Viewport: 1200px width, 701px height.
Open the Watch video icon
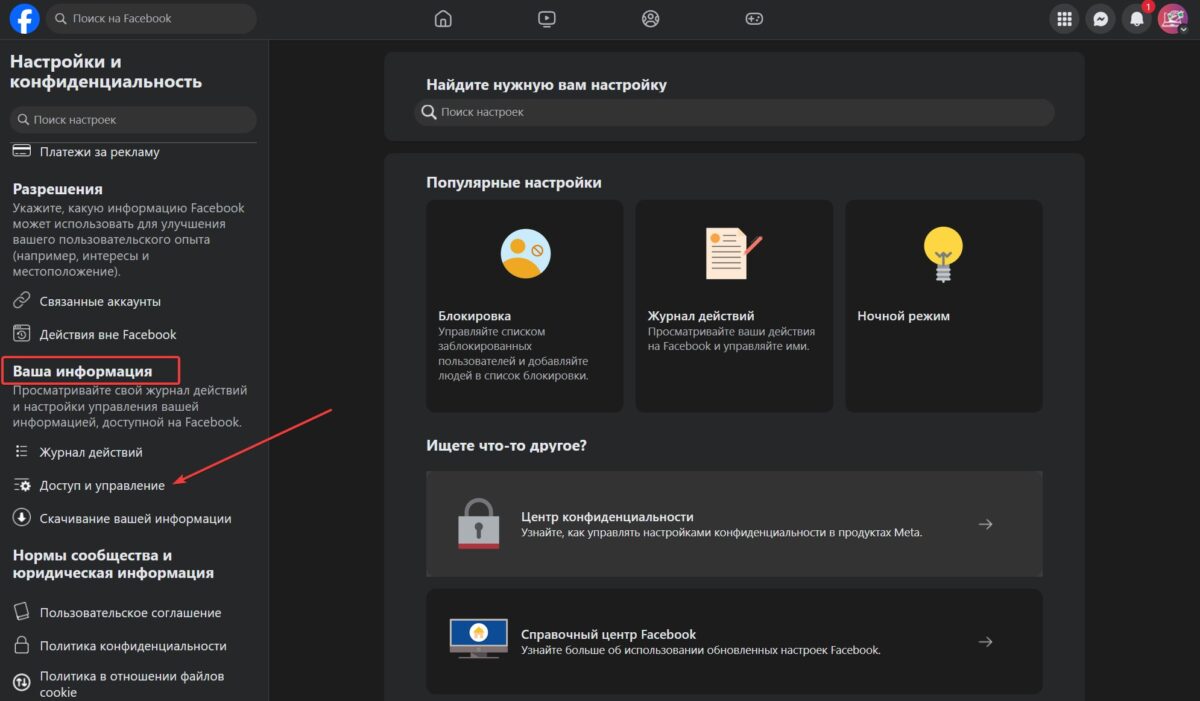546,18
